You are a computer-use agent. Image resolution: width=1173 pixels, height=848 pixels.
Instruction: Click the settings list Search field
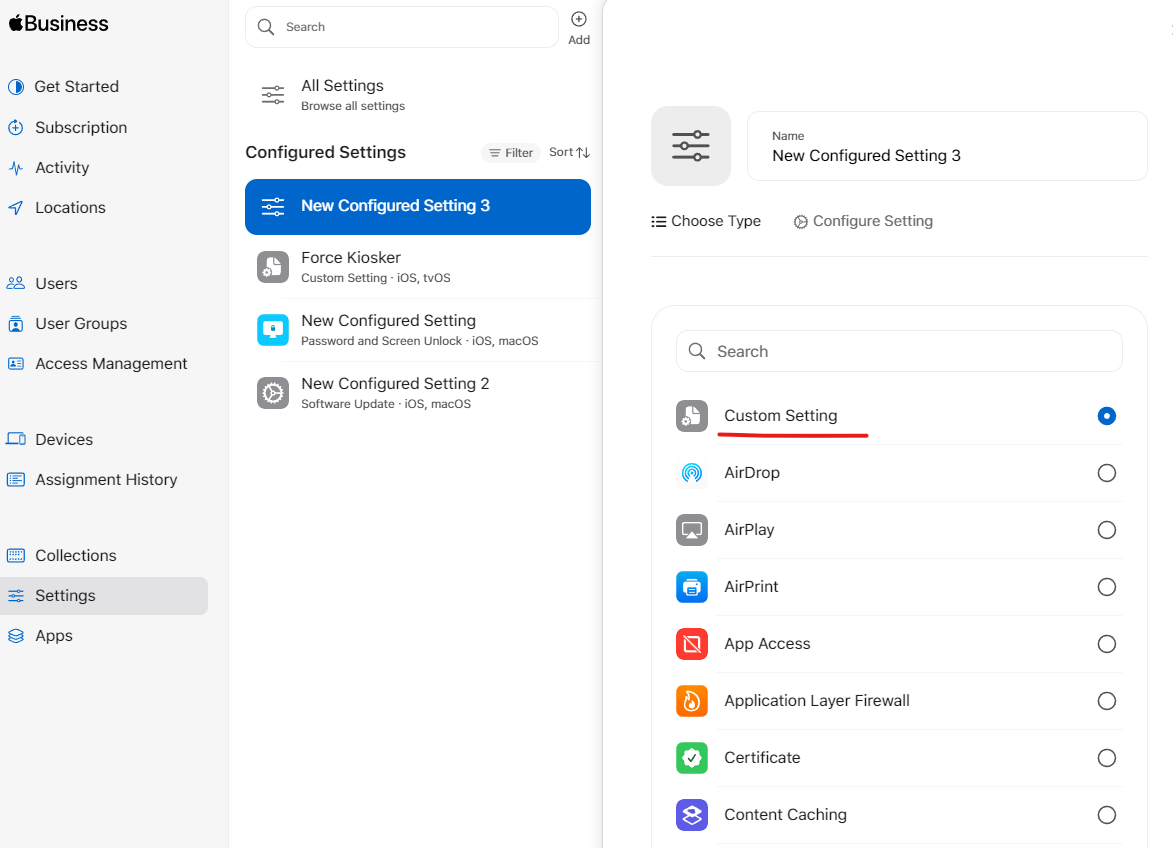(402, 27)
